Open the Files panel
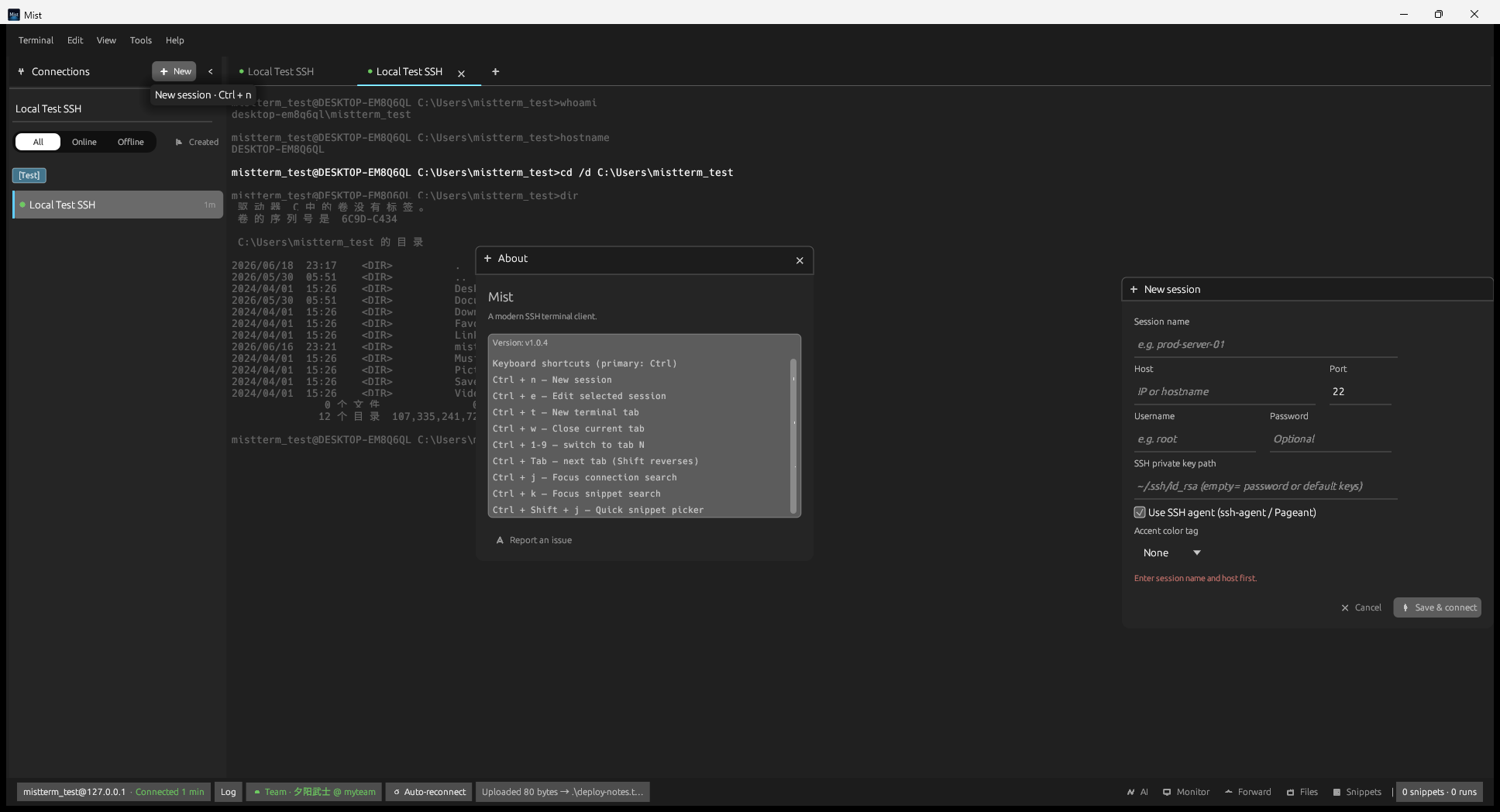1500x812 pixels. point(1302,792)
